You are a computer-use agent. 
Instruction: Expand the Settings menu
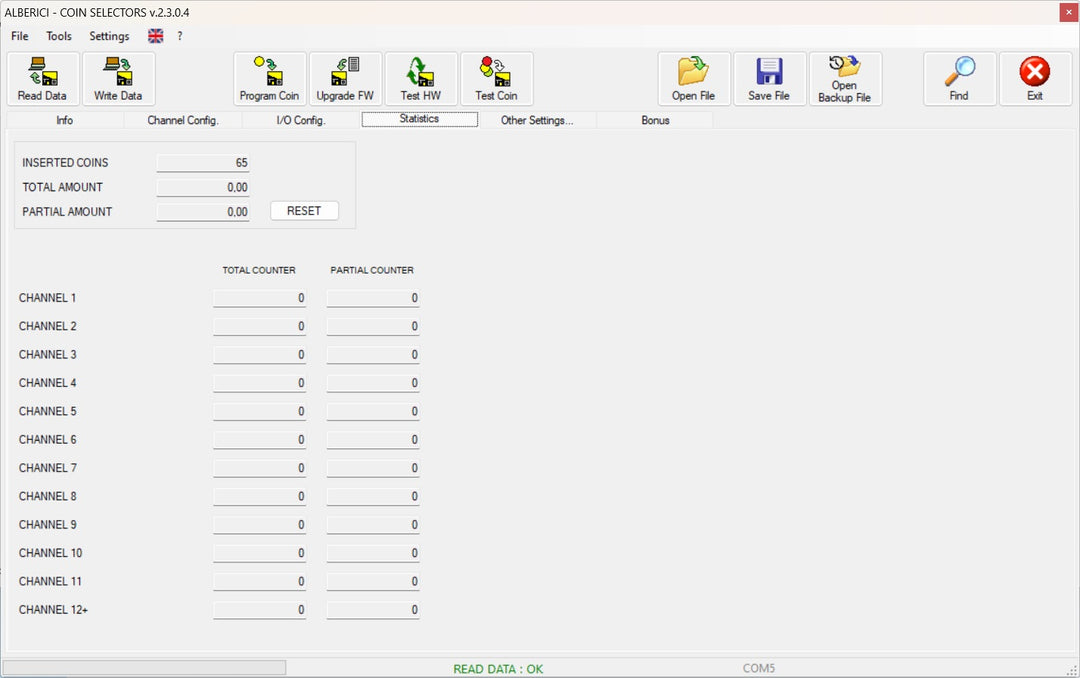[109, 36]
